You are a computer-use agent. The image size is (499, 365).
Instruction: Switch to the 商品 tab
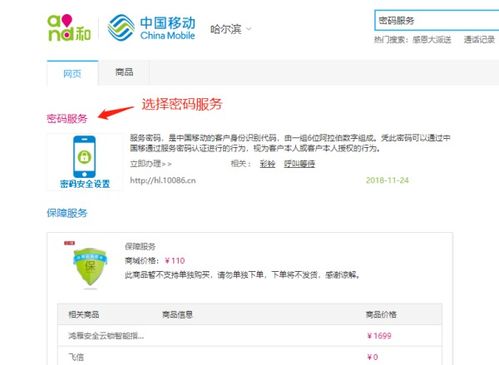(x=124, y=72)
